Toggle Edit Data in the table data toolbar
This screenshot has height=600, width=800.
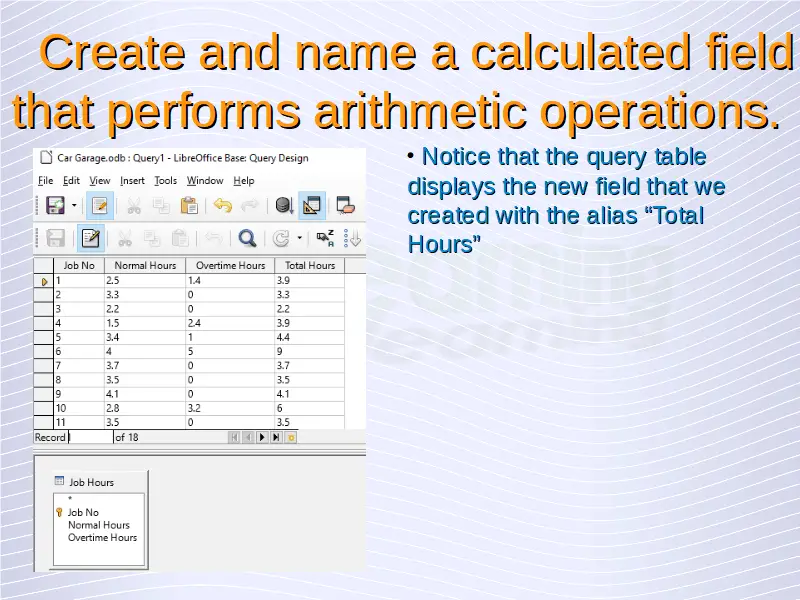pos(91,238)
